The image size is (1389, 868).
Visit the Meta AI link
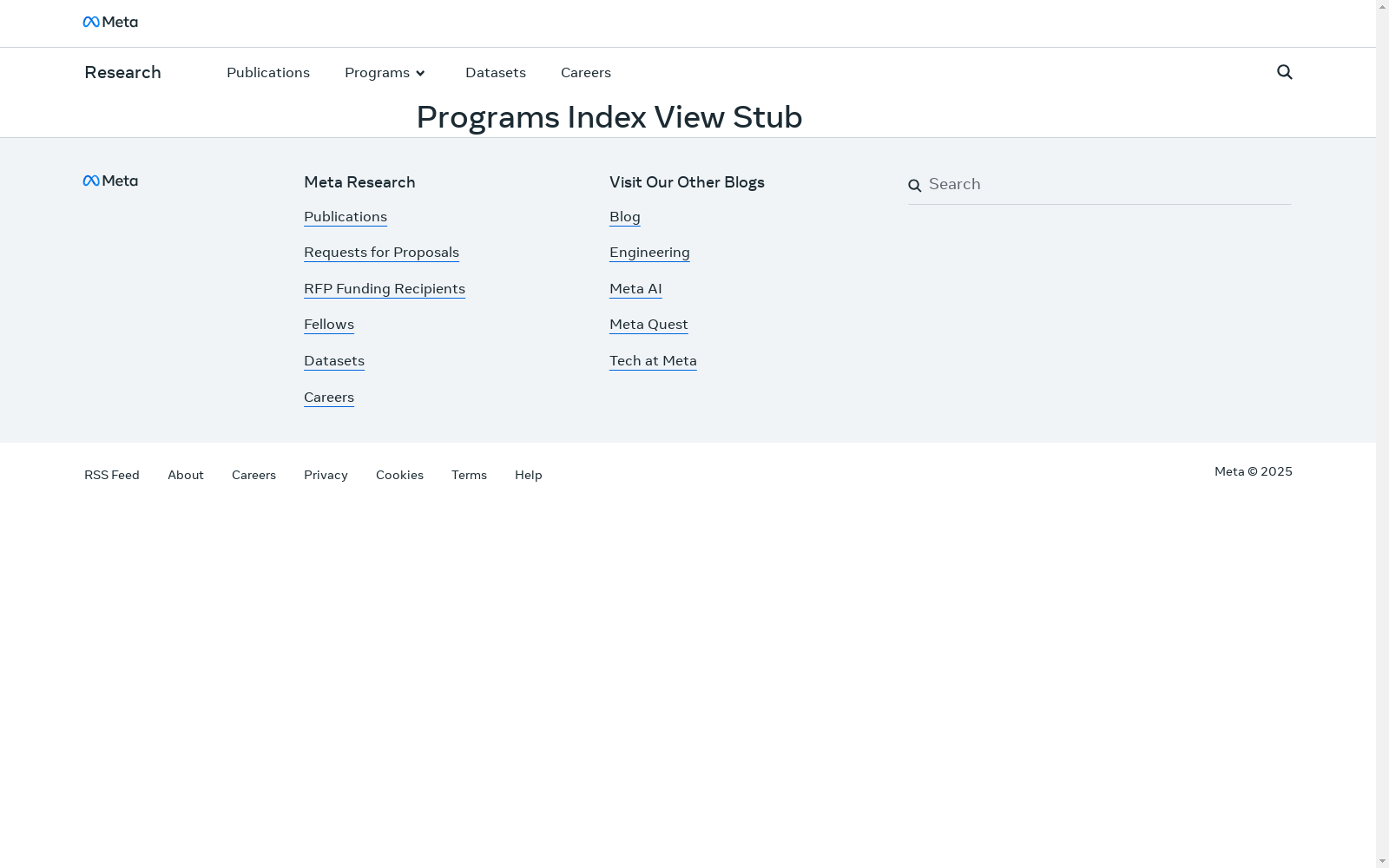point(635,288)
